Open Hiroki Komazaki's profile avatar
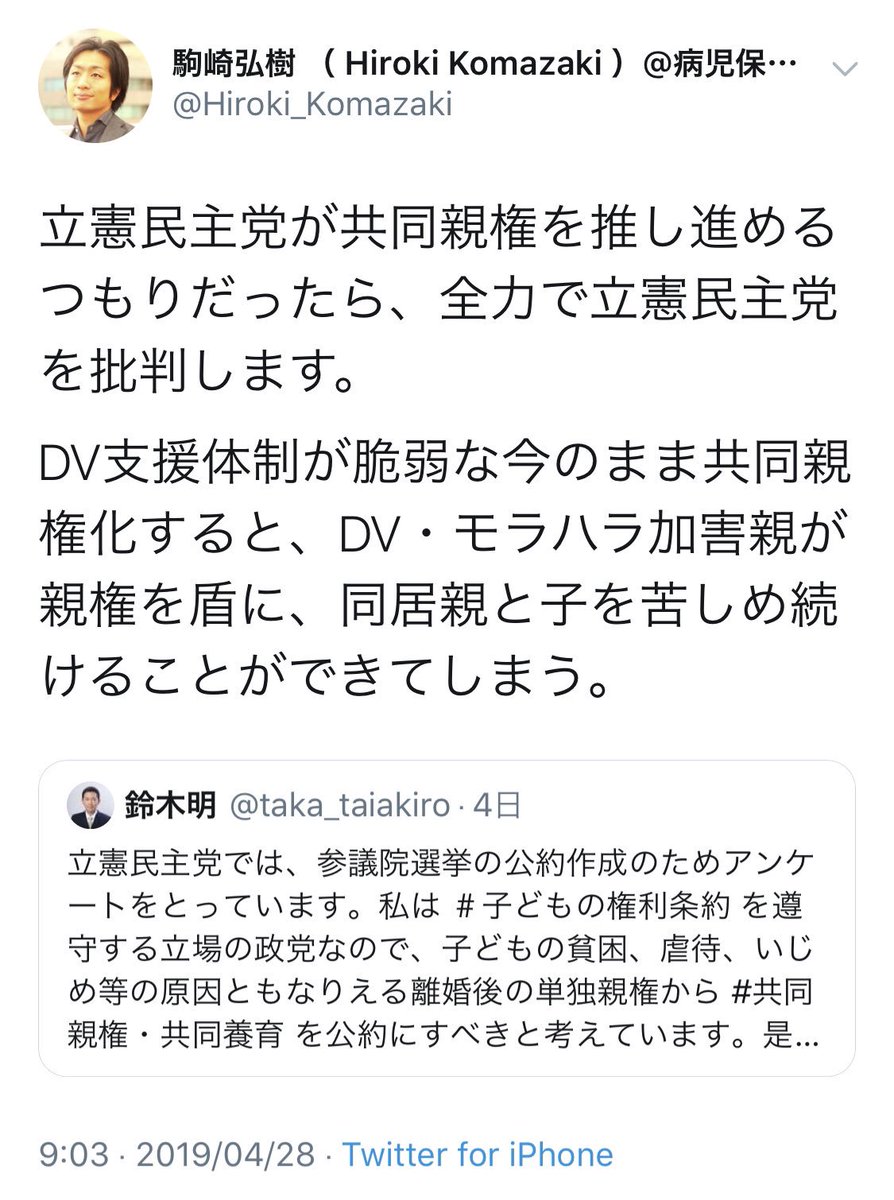The width and height of the screenshot is (894, 1200). tap(94, 85)
